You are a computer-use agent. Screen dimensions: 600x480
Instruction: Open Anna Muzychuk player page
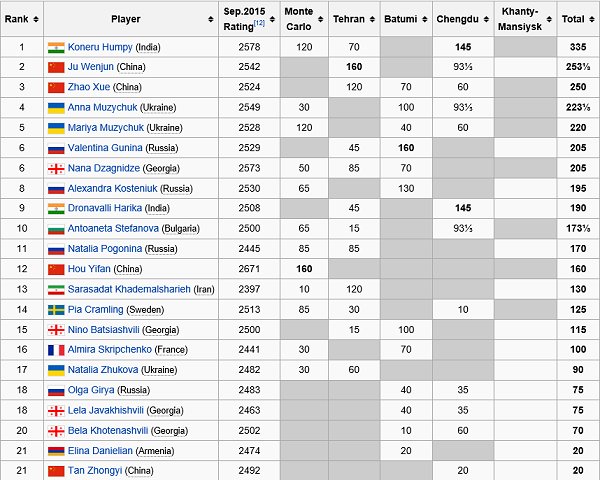102,108
